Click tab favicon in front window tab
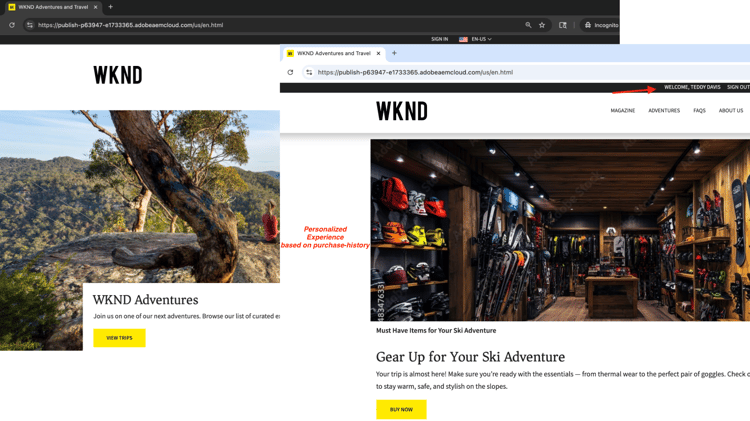This screenshot has width=750, height=421. [x=290, y=53]
